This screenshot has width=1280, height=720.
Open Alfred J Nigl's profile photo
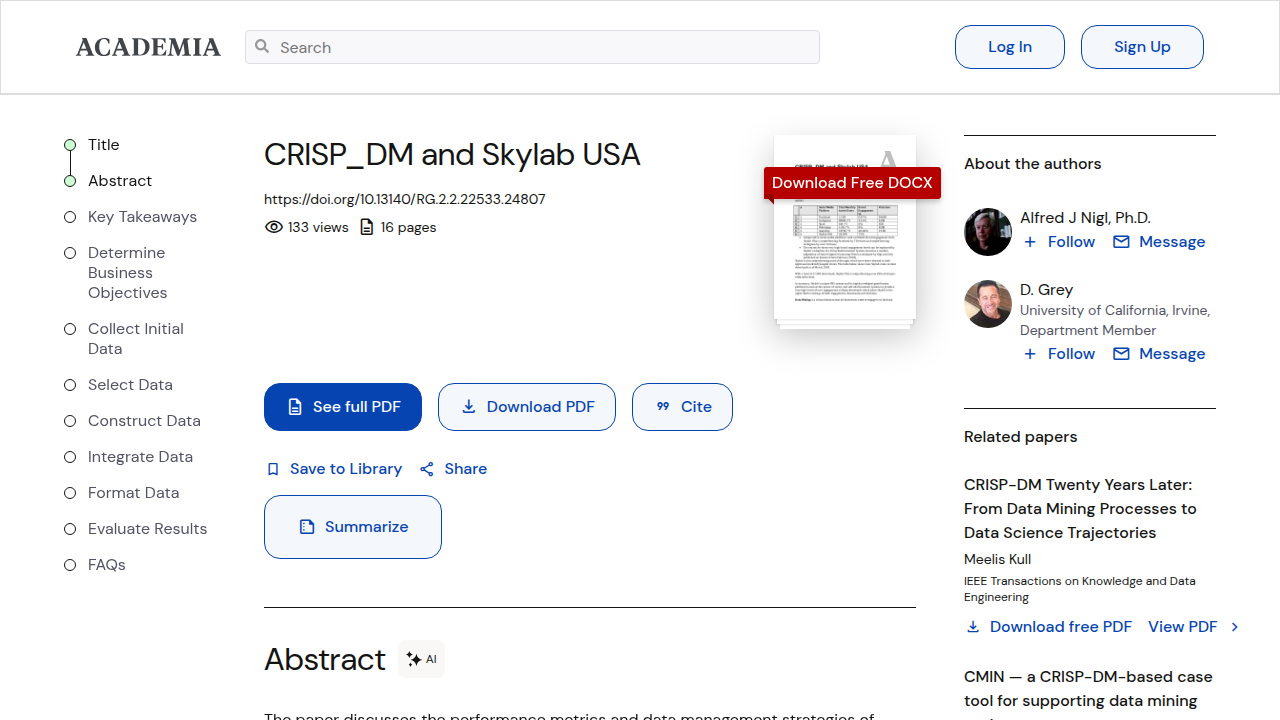988,232
